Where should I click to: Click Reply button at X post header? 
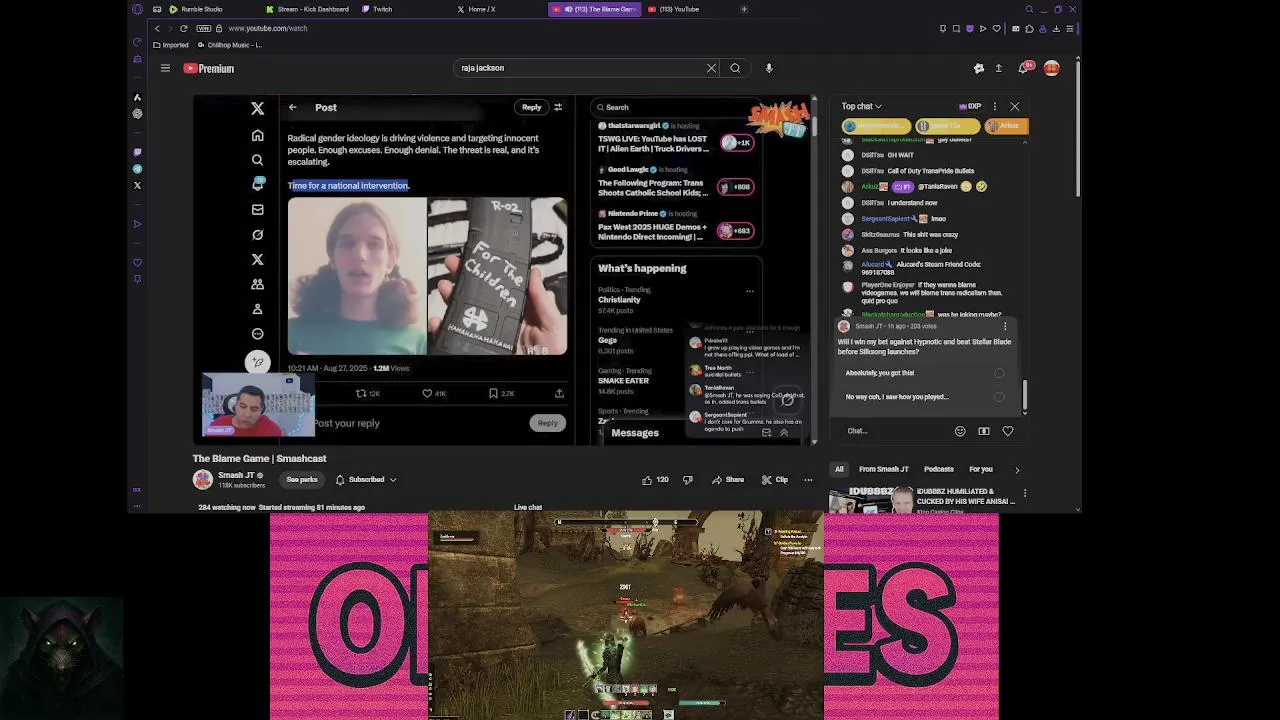click(x=531, y=107)
